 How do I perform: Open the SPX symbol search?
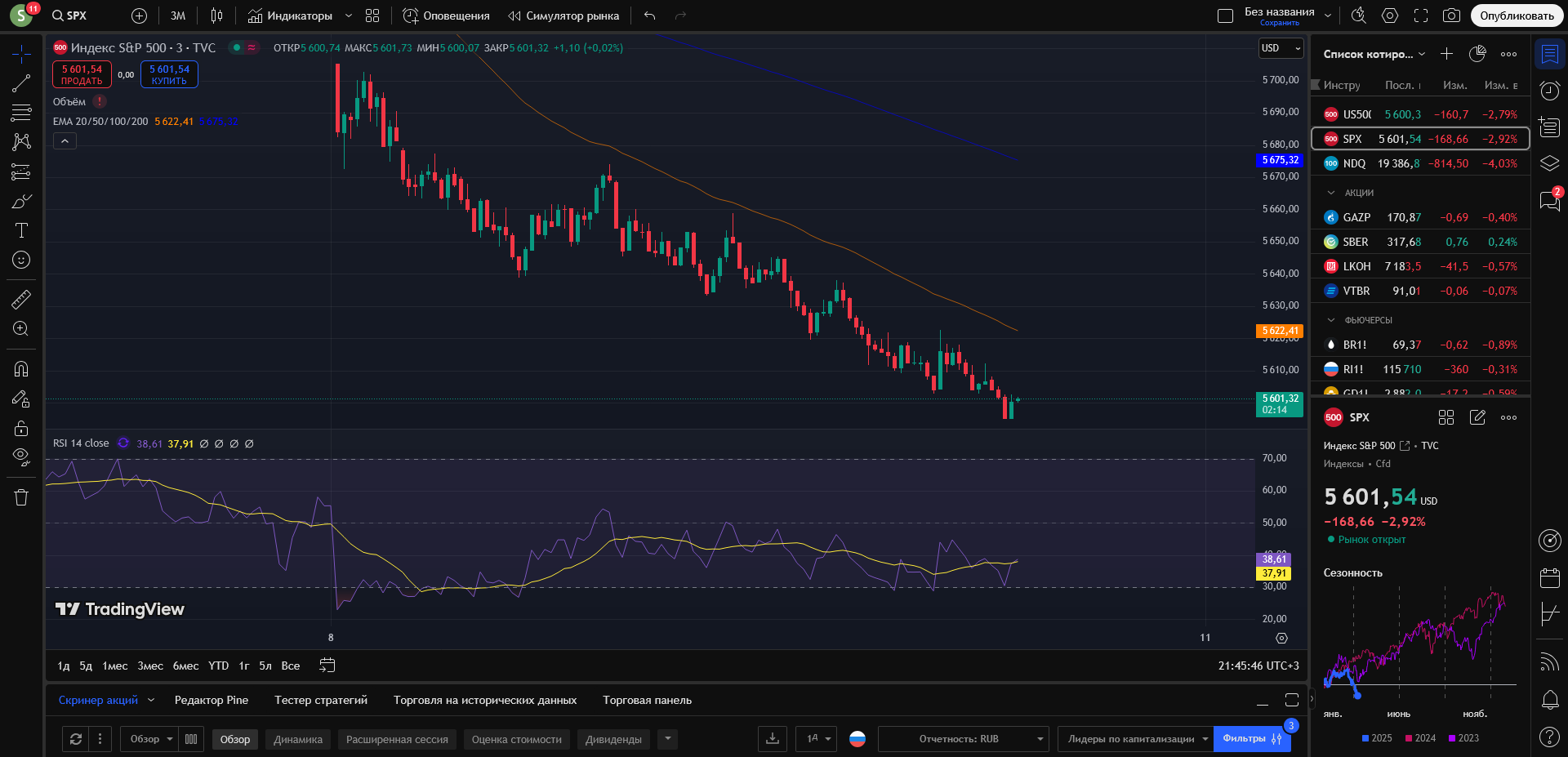pyautogui.click(x=69, y=16)
